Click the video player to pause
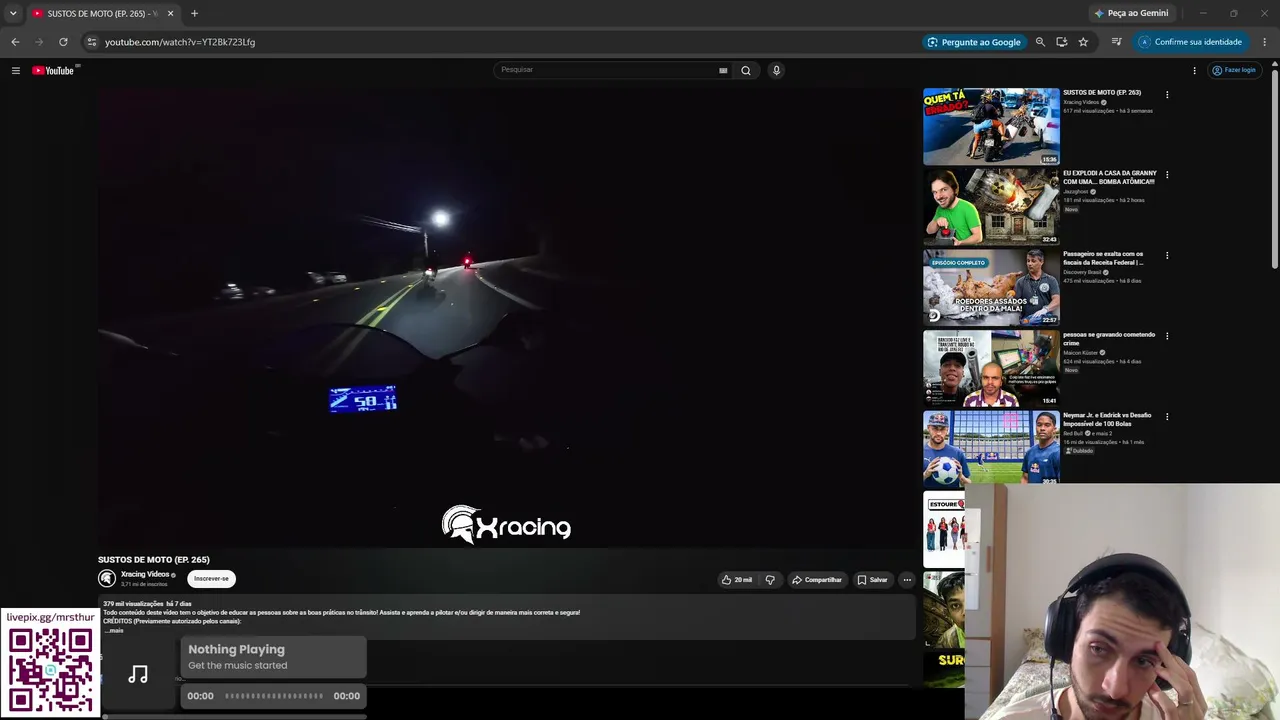Viewport: 1280px width, 720px height. pos(506,317)
